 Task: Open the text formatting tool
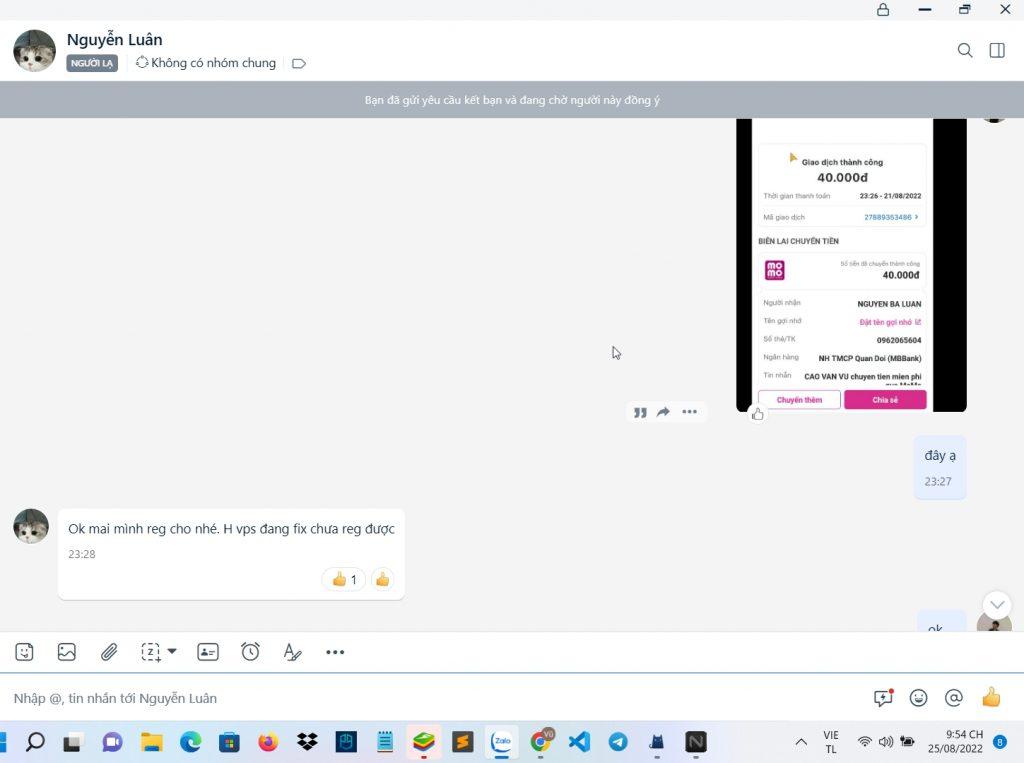pyautogui.click(x=292, y=652)
